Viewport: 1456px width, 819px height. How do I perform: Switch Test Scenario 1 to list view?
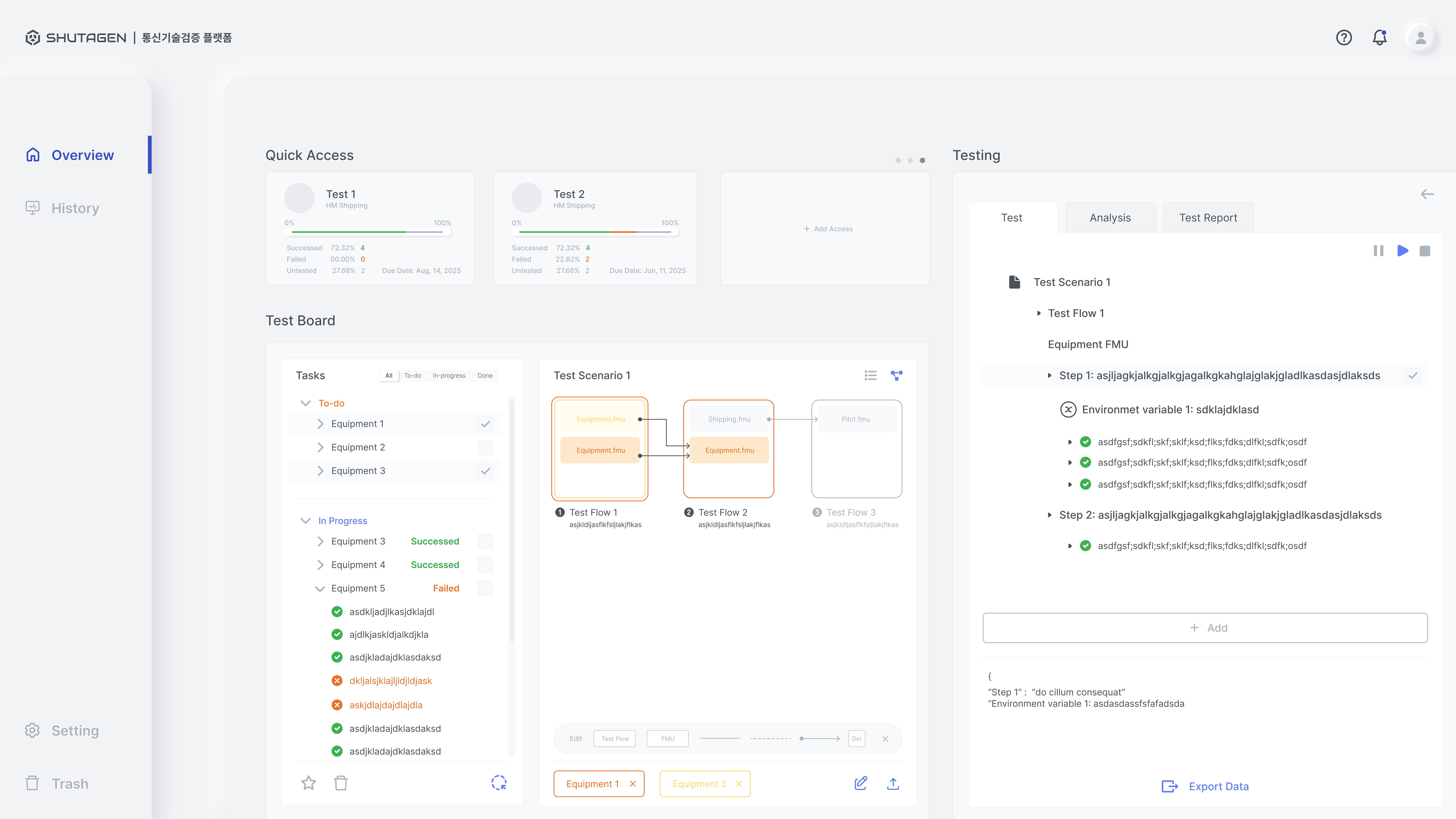870,375
